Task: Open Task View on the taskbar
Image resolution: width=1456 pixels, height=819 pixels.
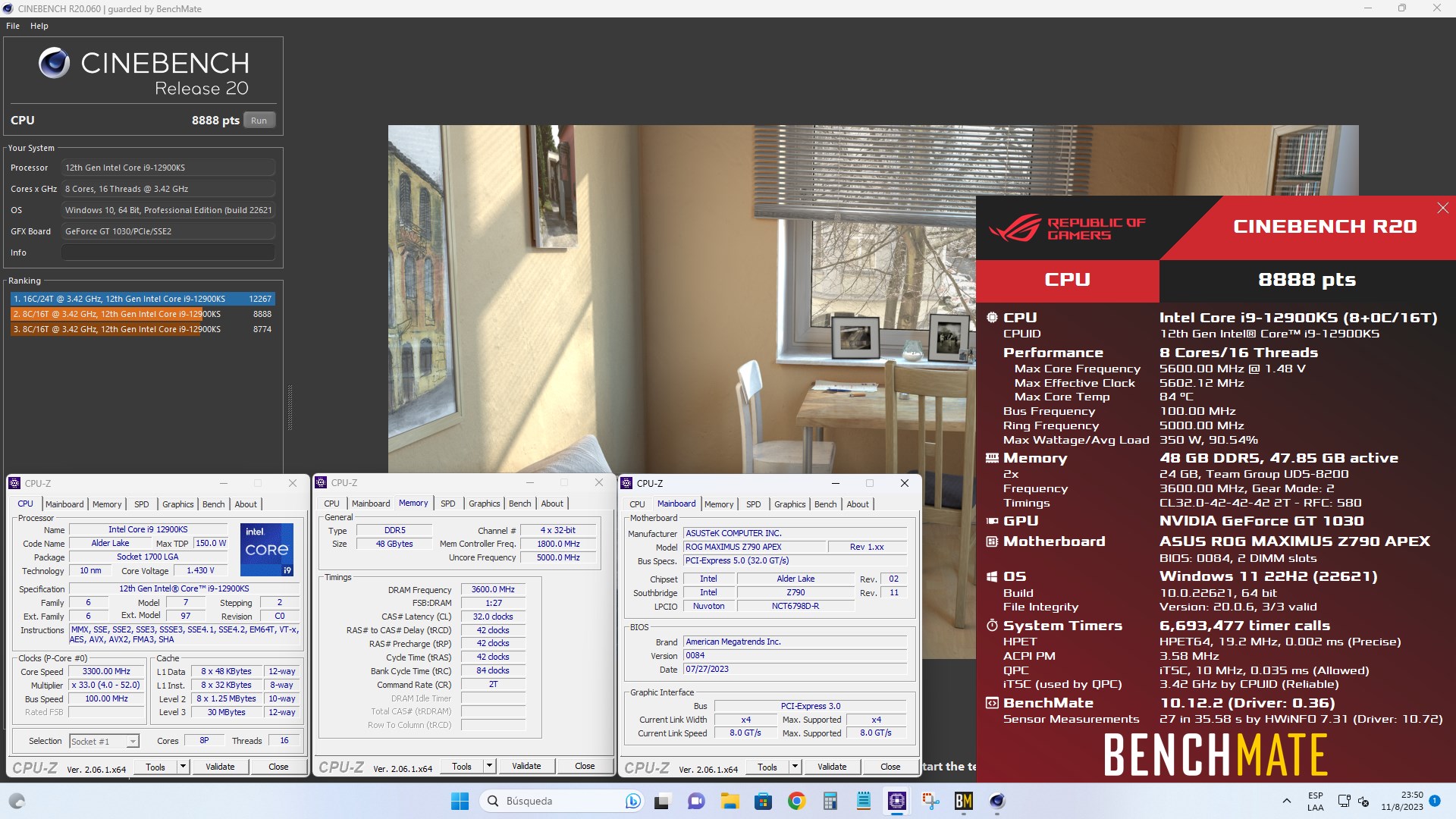Action: (662, 801)
